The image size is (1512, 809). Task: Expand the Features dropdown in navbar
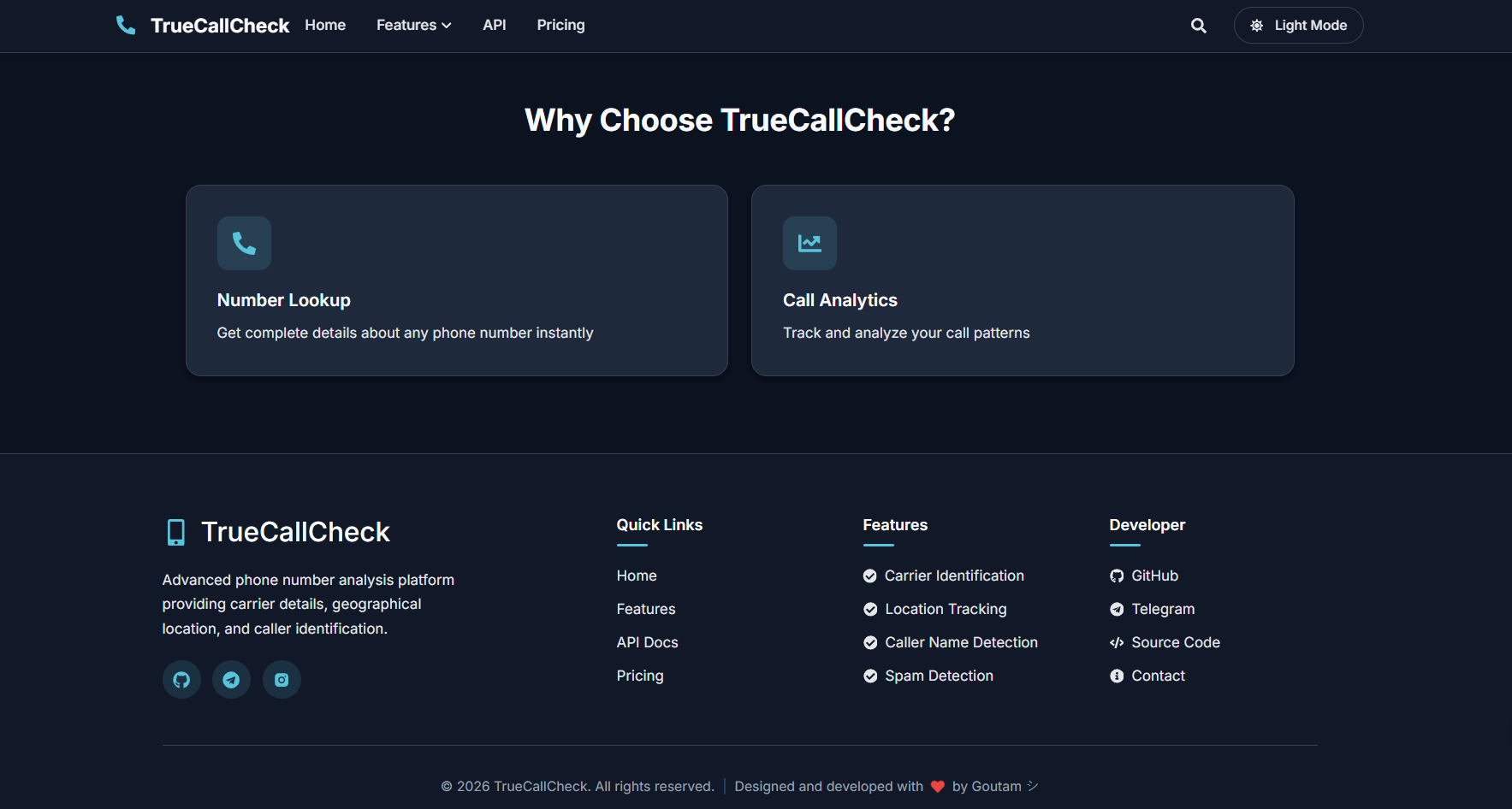413,26
